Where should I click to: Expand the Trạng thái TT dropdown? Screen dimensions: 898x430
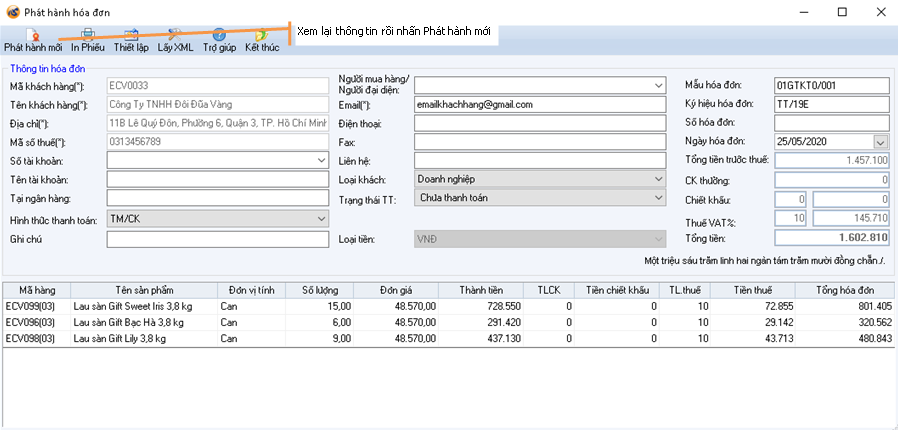(659, 198)
